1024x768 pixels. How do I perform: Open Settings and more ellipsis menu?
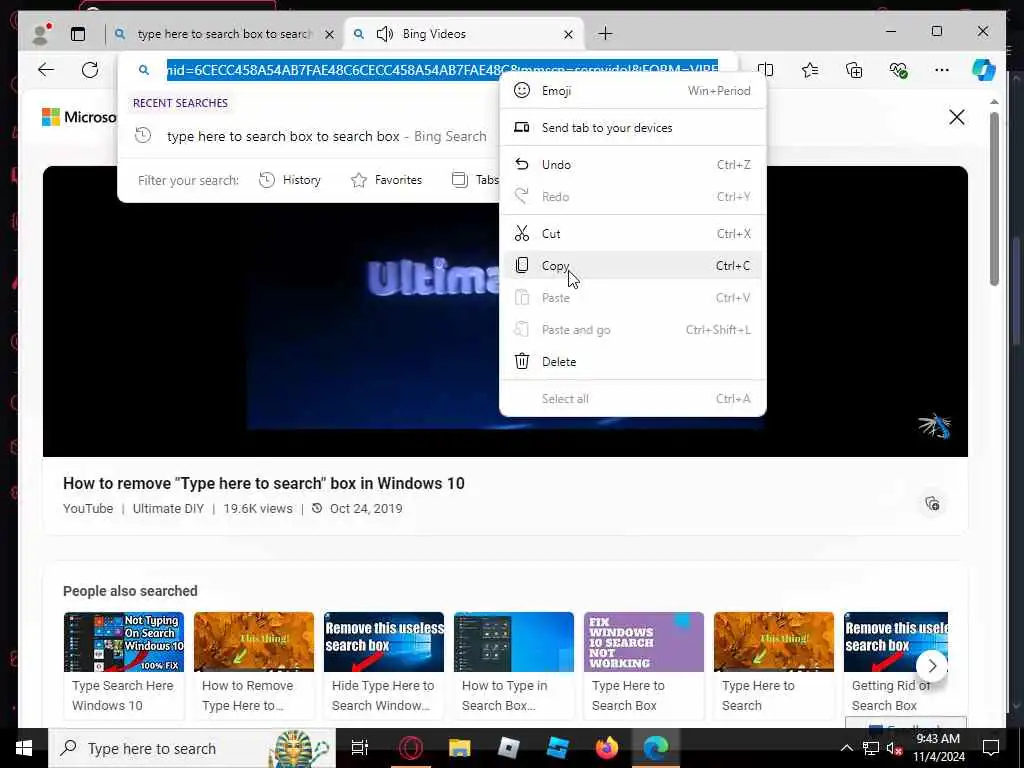point(941,70)
